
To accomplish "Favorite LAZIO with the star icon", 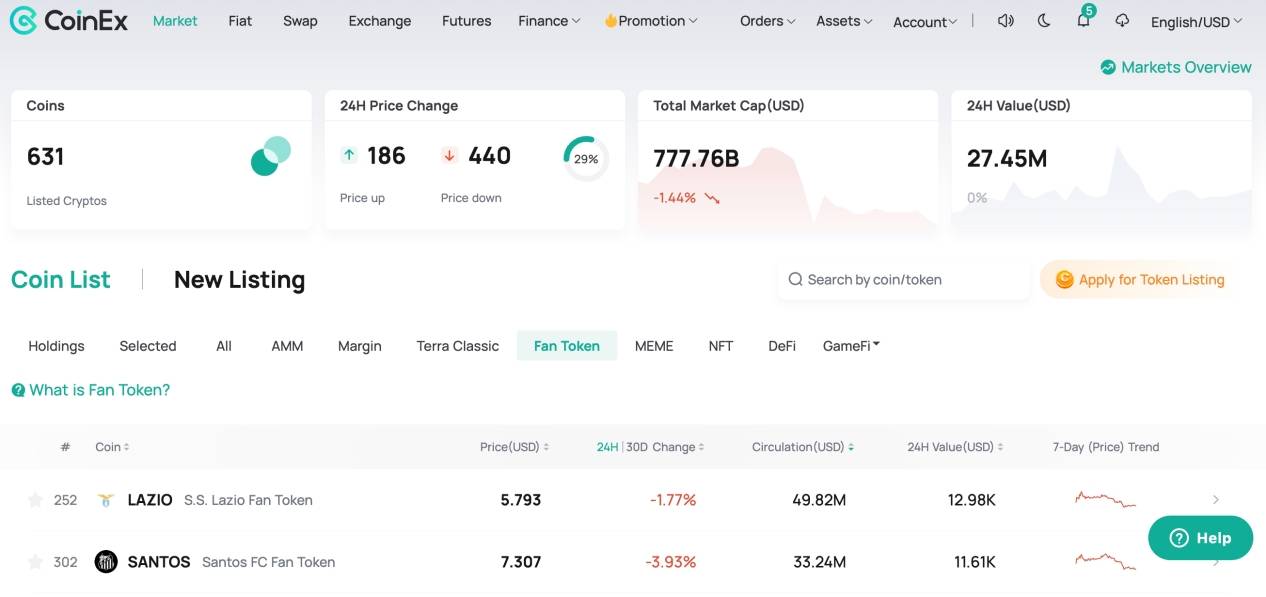I will pos(35,500).
